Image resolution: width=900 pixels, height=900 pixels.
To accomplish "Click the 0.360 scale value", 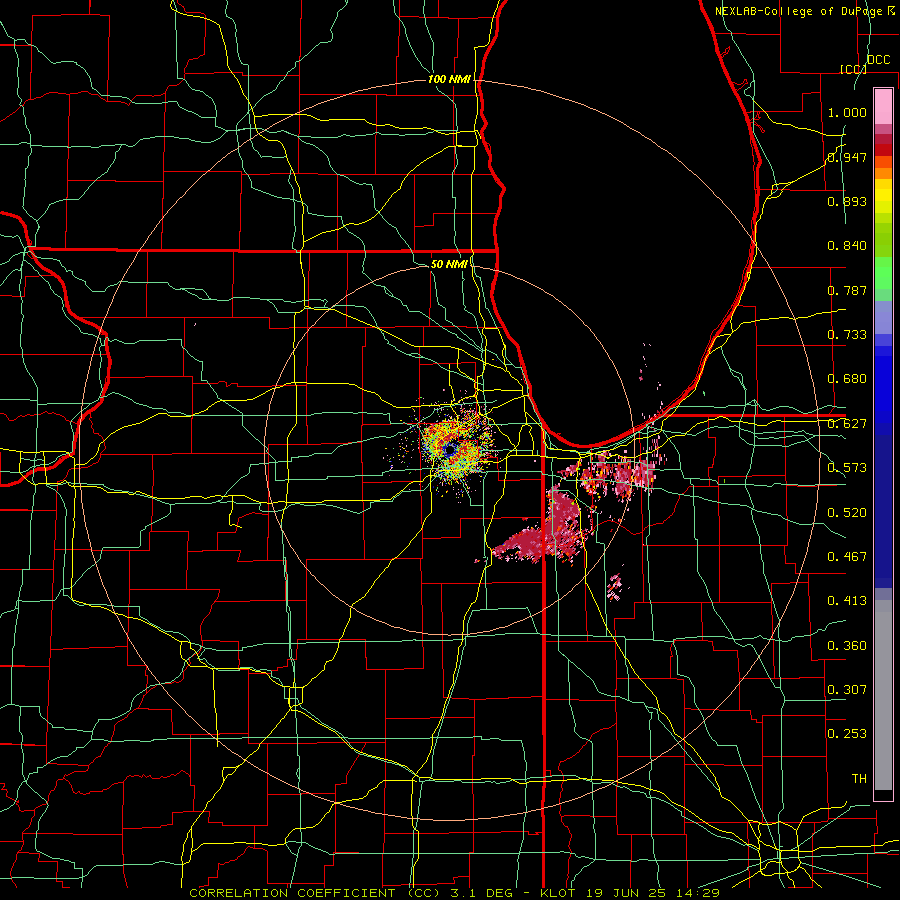I will 847,646.
